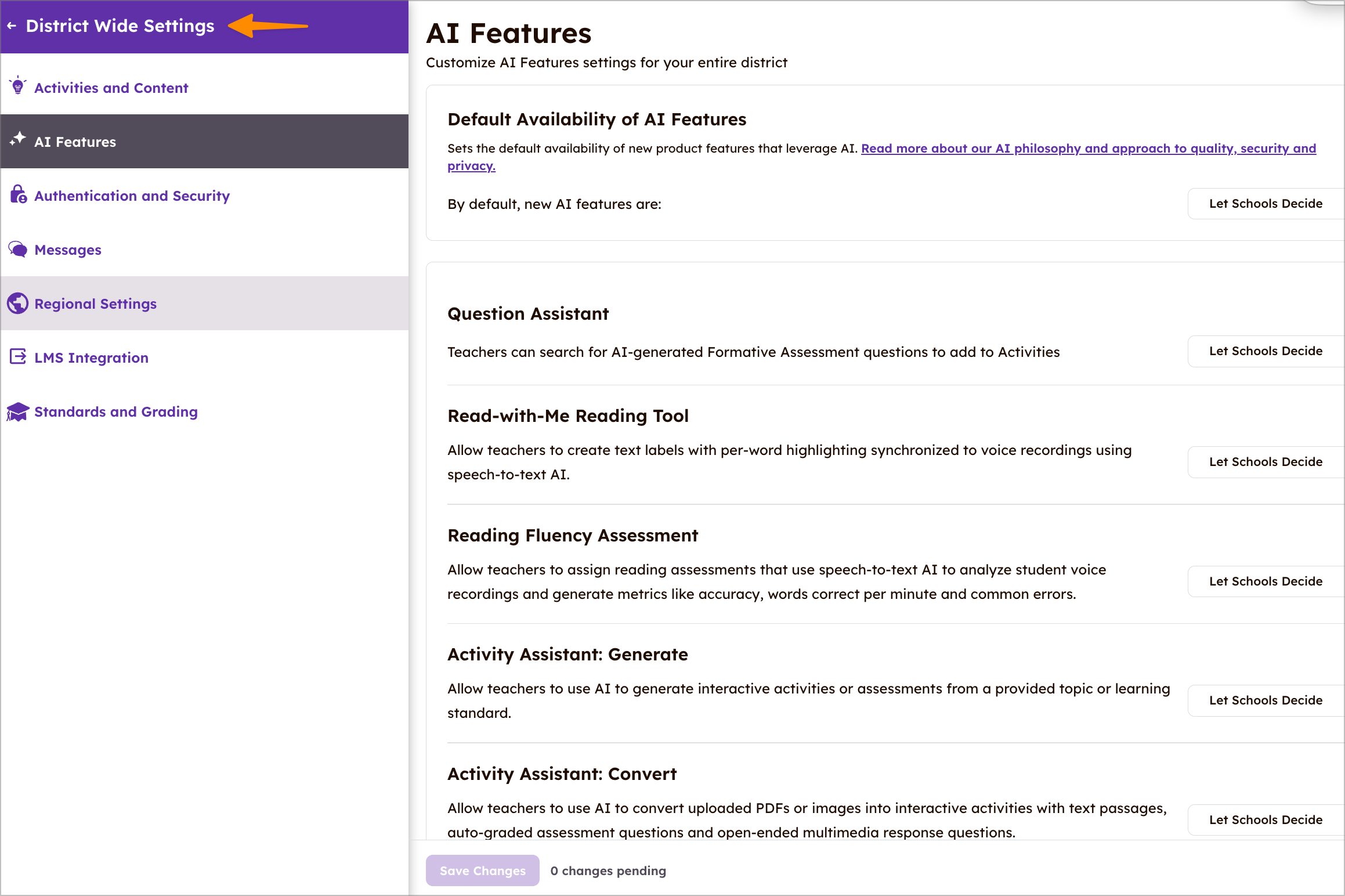Click the back arrow beside District Wide Settings

(x=12, y=26)
